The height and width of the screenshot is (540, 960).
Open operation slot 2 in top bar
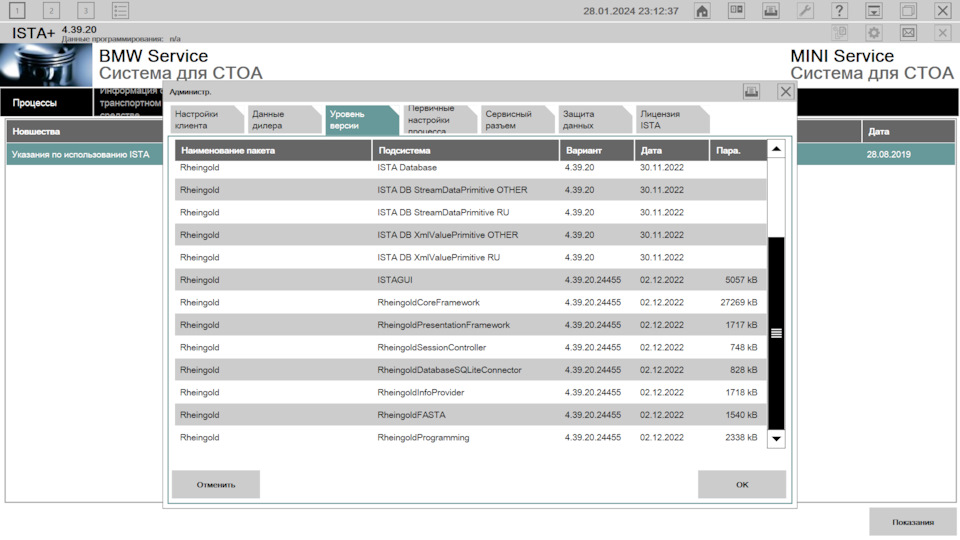pyautogui.click(x=51, y=10)
